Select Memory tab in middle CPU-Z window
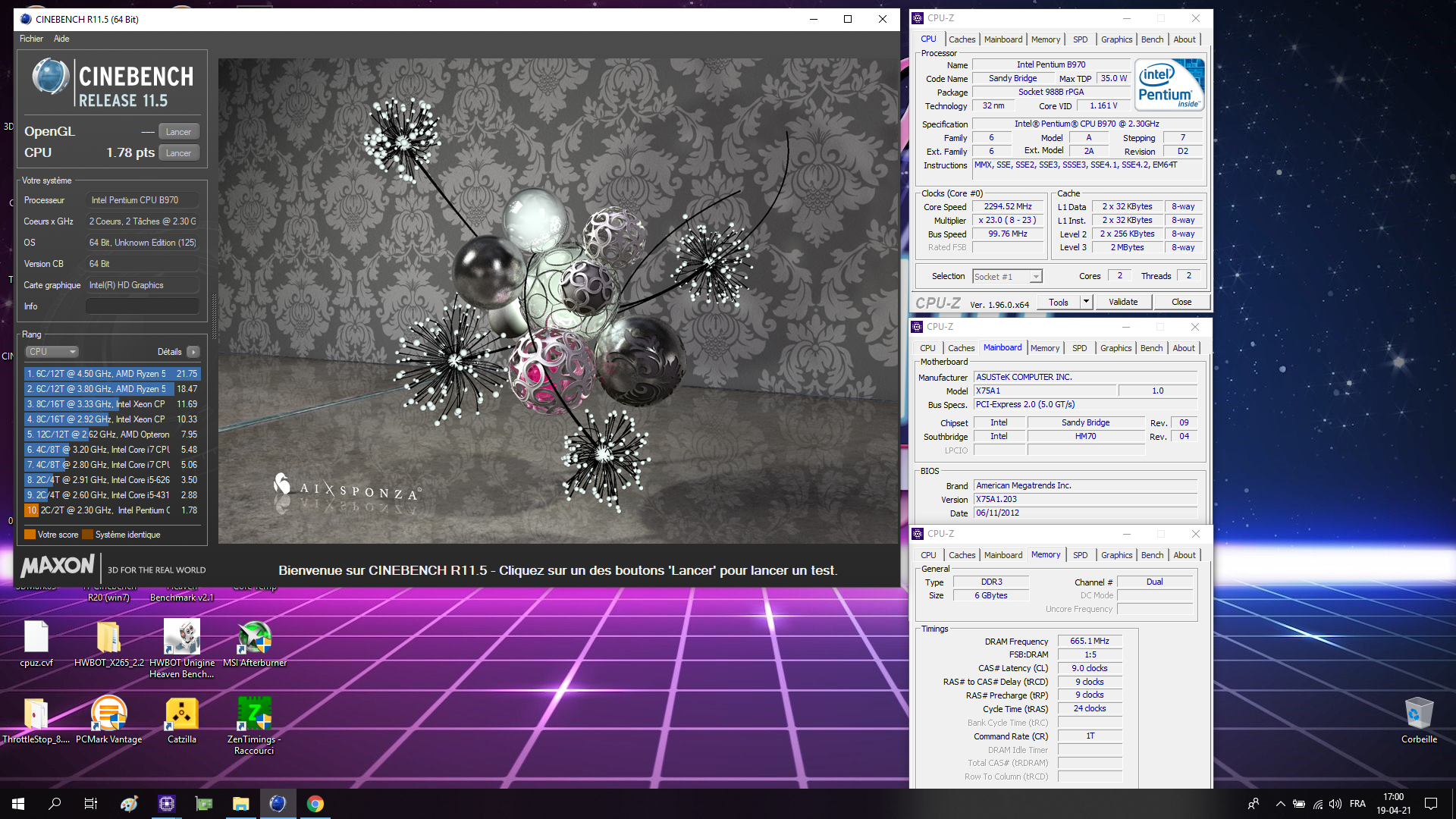 point(1045,348)
